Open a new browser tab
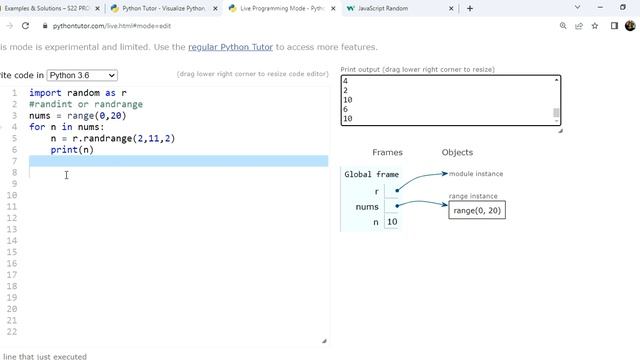The image size is (640, 360). pos(470,8)
